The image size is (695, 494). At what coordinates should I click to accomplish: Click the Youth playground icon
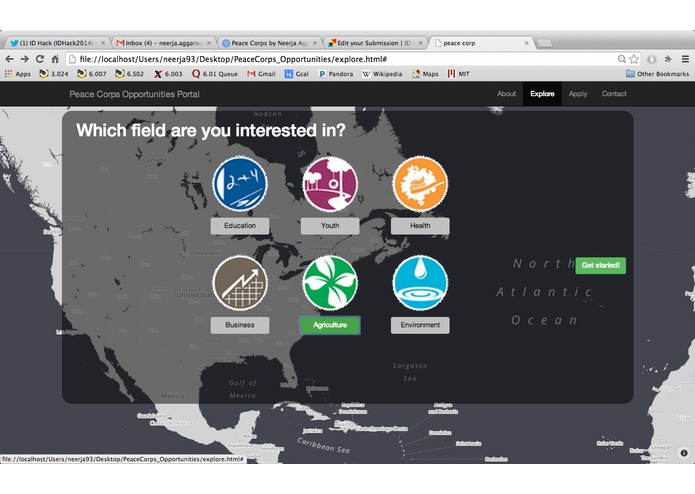330,184
